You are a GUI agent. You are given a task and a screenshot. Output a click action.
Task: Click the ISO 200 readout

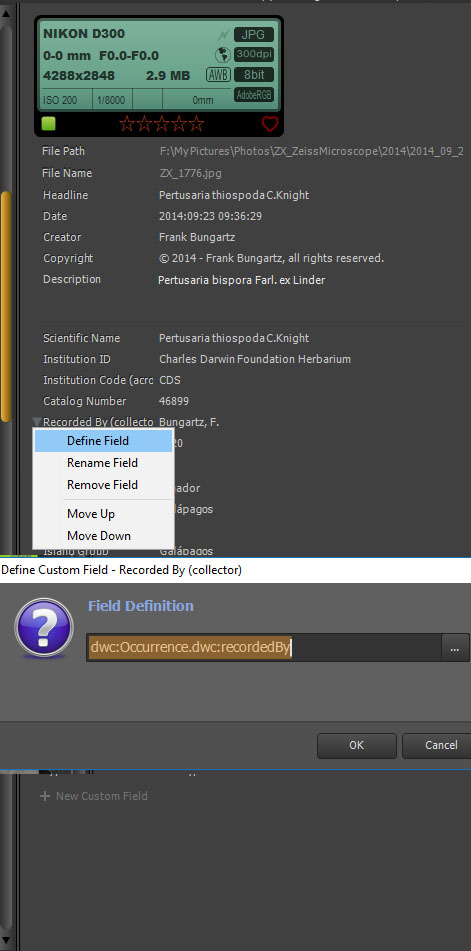(x=60, y=100)
